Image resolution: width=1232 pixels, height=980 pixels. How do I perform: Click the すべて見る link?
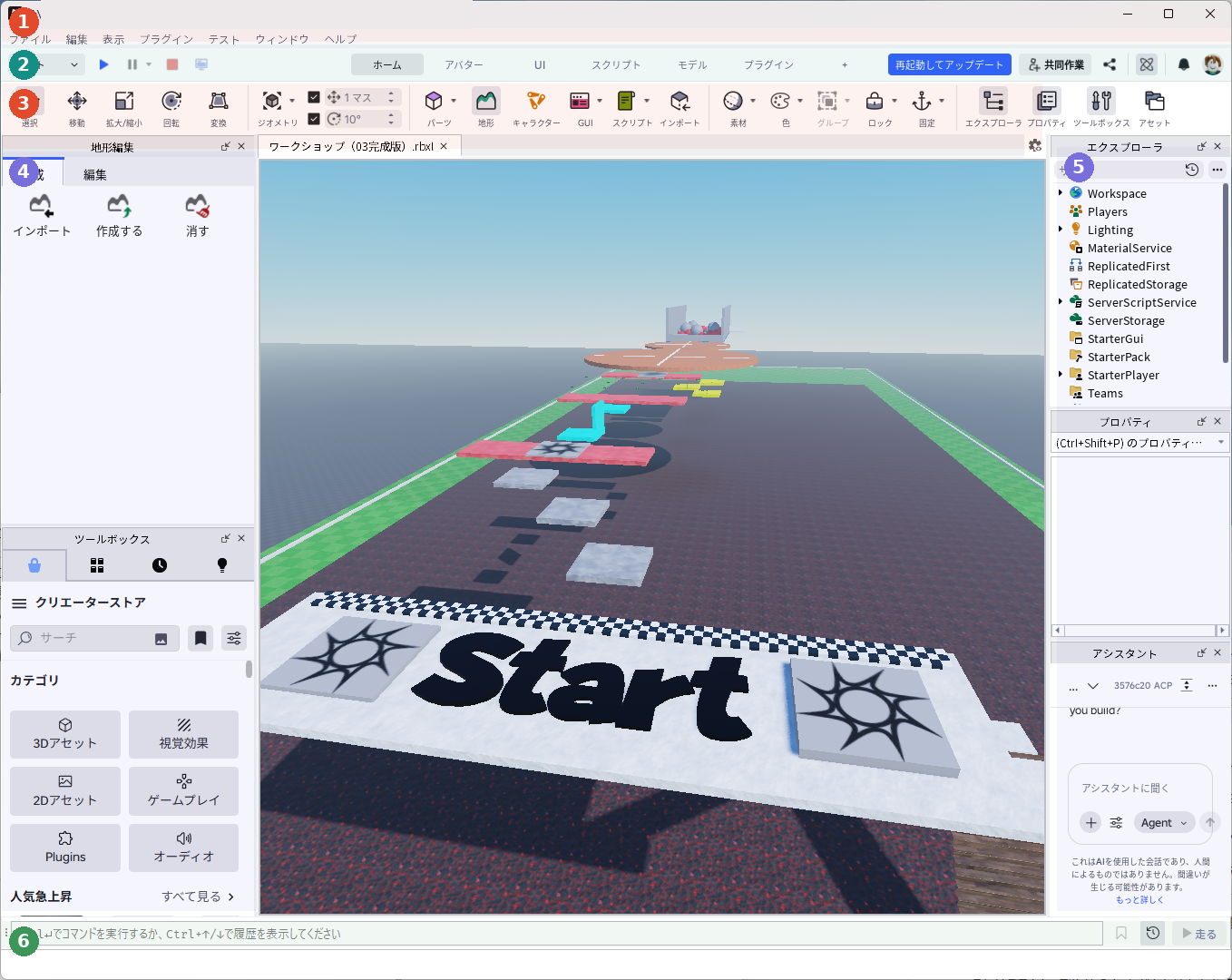(x=198, y=897)
